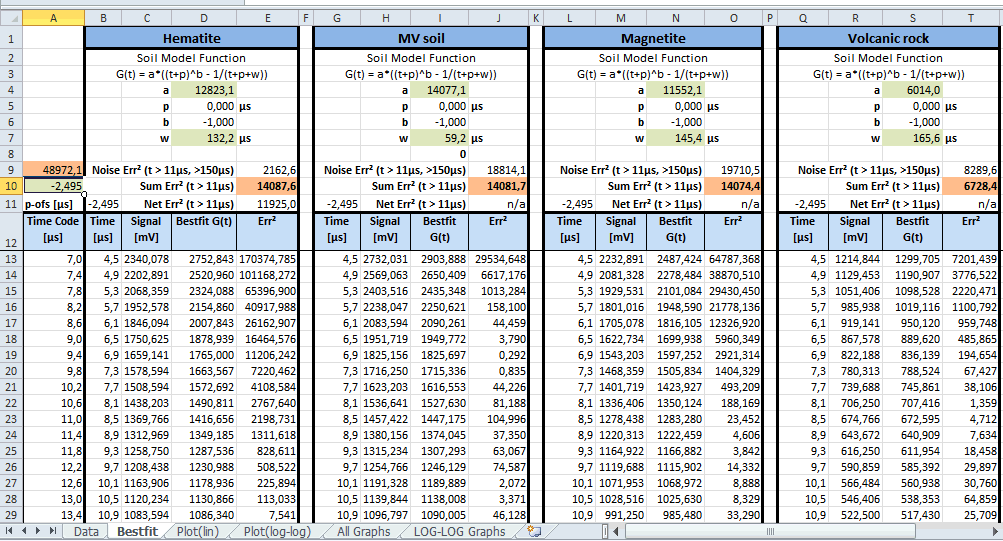Click the Time Code [µs] header cell
The height and width of the screenshot is (541, 1003).
click(53, 231)
